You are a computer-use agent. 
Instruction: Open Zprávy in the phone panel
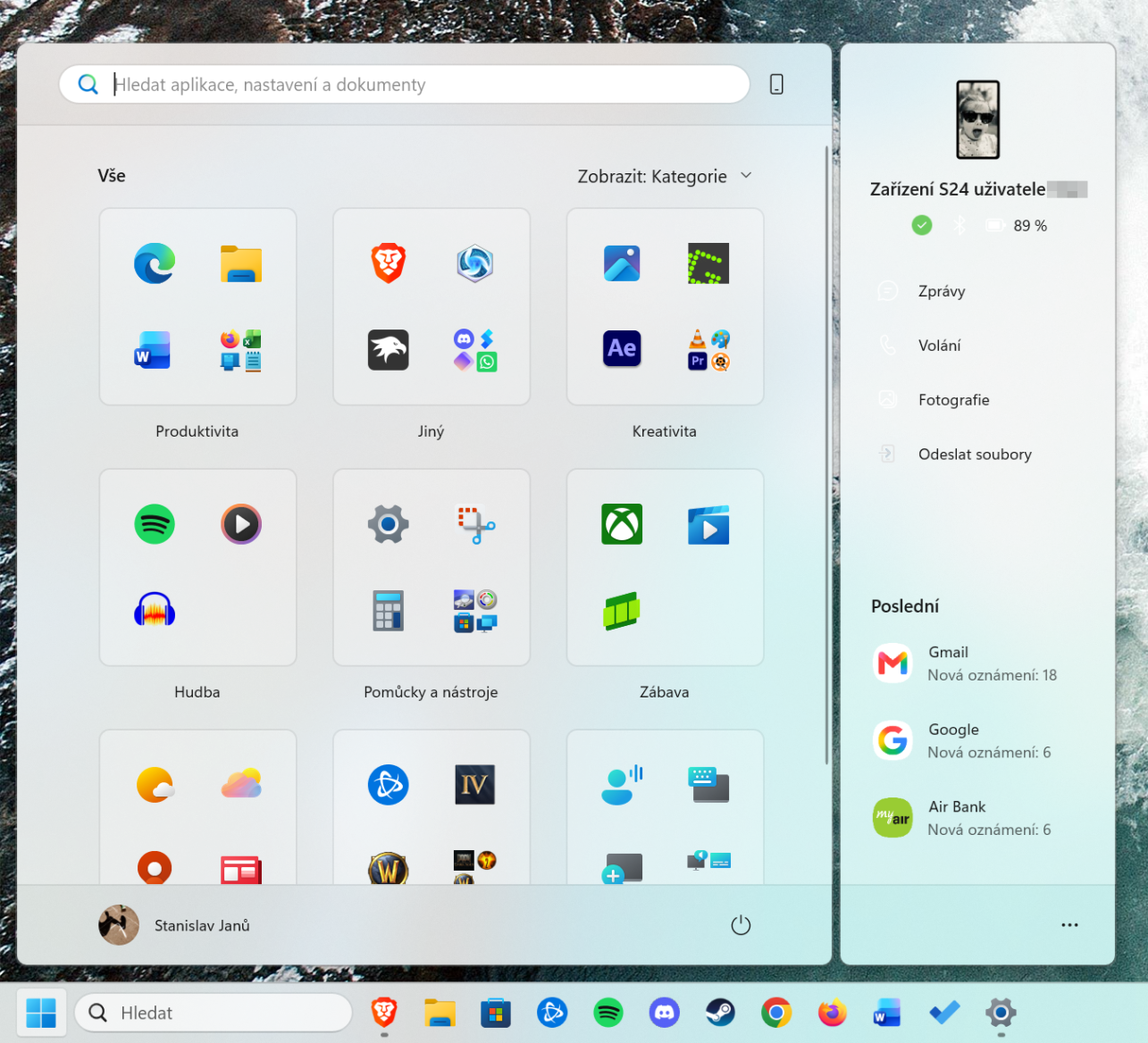[942, 291]
